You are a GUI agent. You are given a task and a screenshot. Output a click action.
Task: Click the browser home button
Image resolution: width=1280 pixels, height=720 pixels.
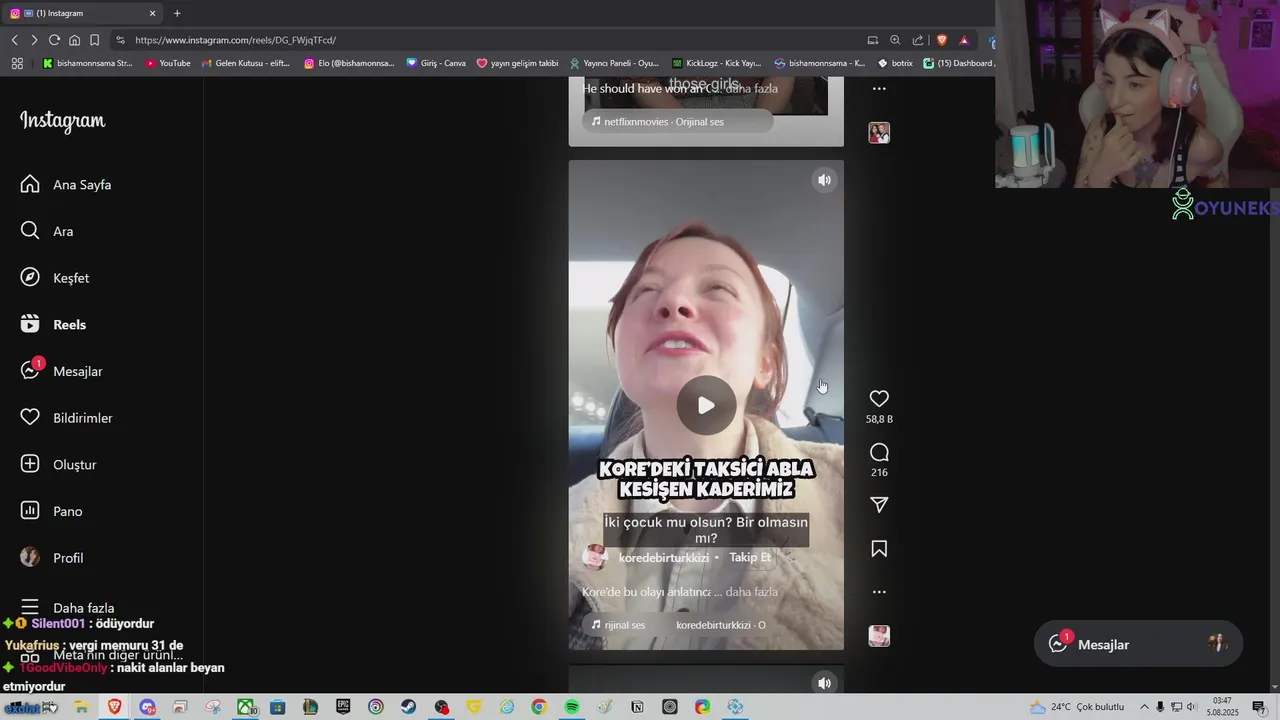(74, 40)
